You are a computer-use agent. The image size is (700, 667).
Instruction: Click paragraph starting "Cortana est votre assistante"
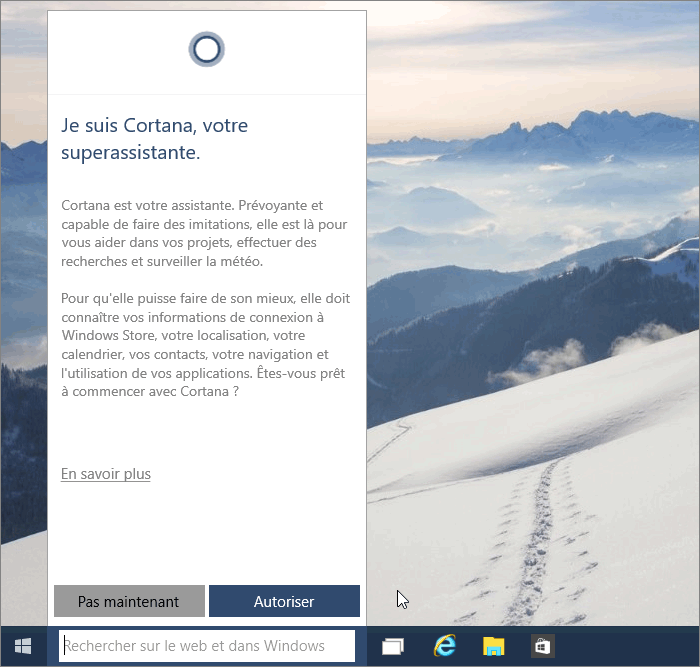204,233
